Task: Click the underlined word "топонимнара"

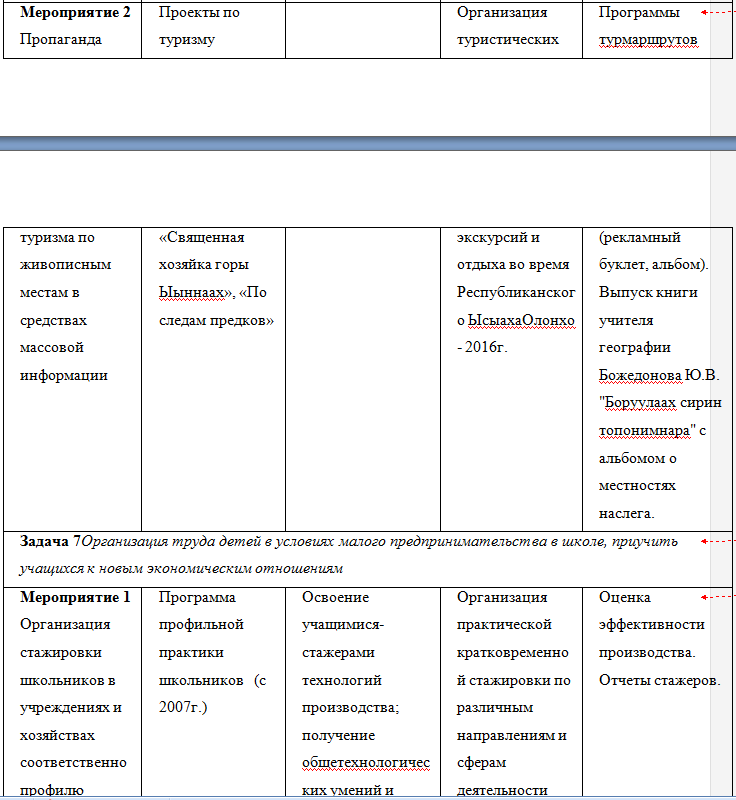Action: point(644,431)
